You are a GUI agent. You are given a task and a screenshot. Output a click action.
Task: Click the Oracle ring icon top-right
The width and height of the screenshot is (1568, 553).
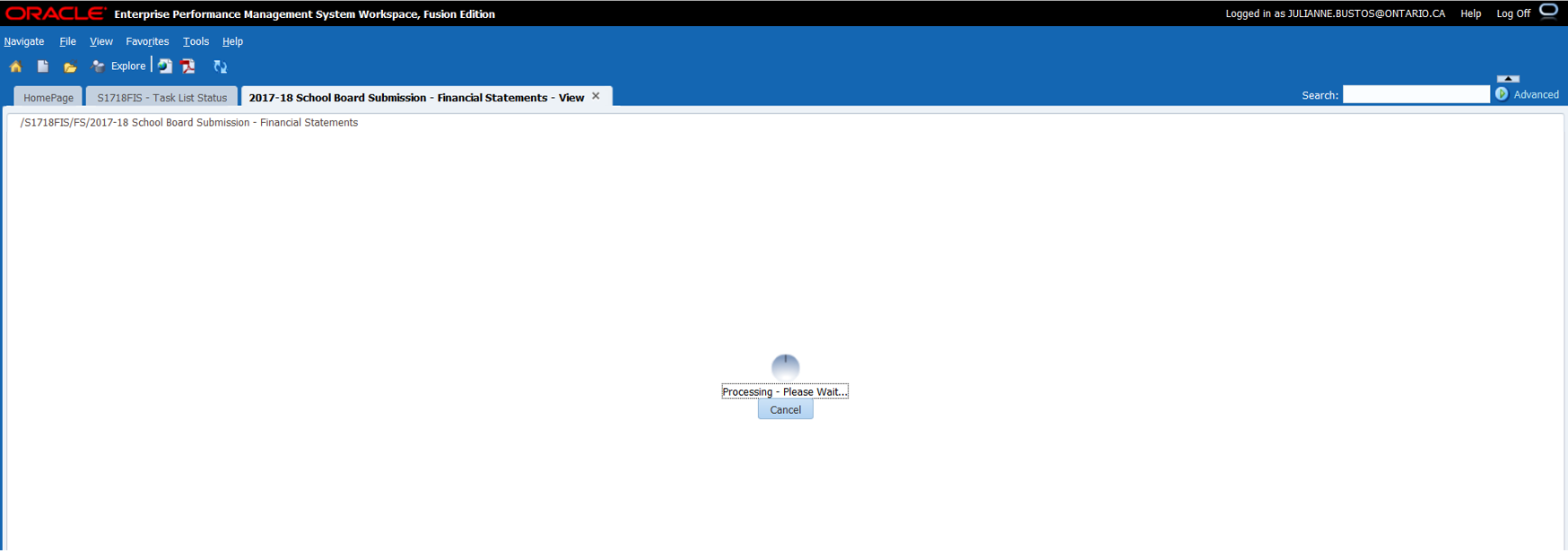(x=1548, y=12)
